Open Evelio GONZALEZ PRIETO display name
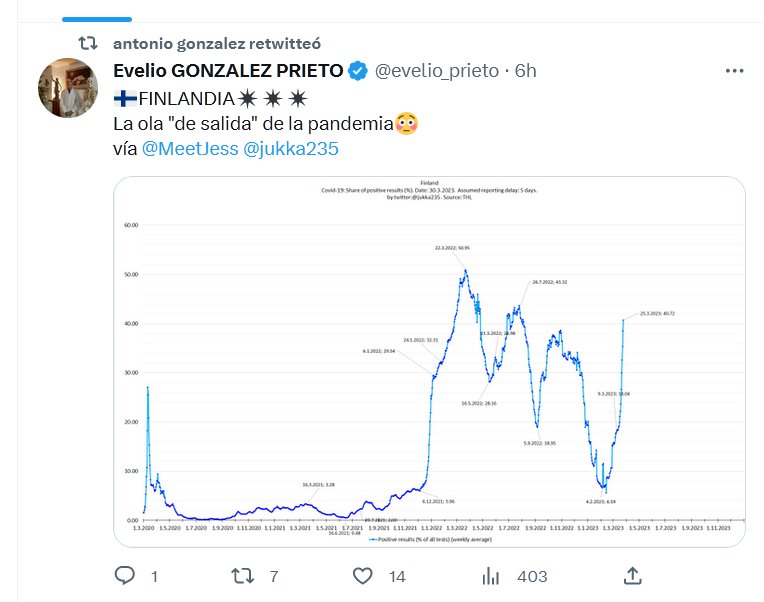The height and width of the screenshot is (602, 764). (228, 71)
